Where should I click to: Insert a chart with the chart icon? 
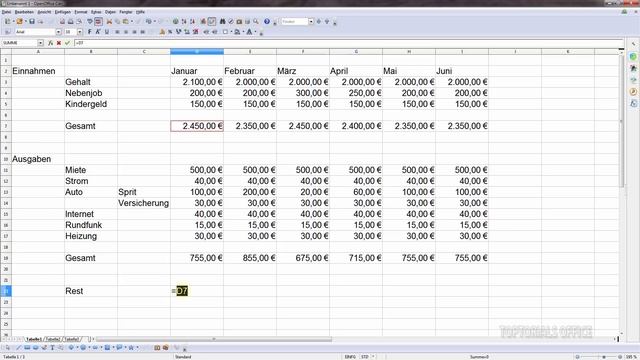203,21
